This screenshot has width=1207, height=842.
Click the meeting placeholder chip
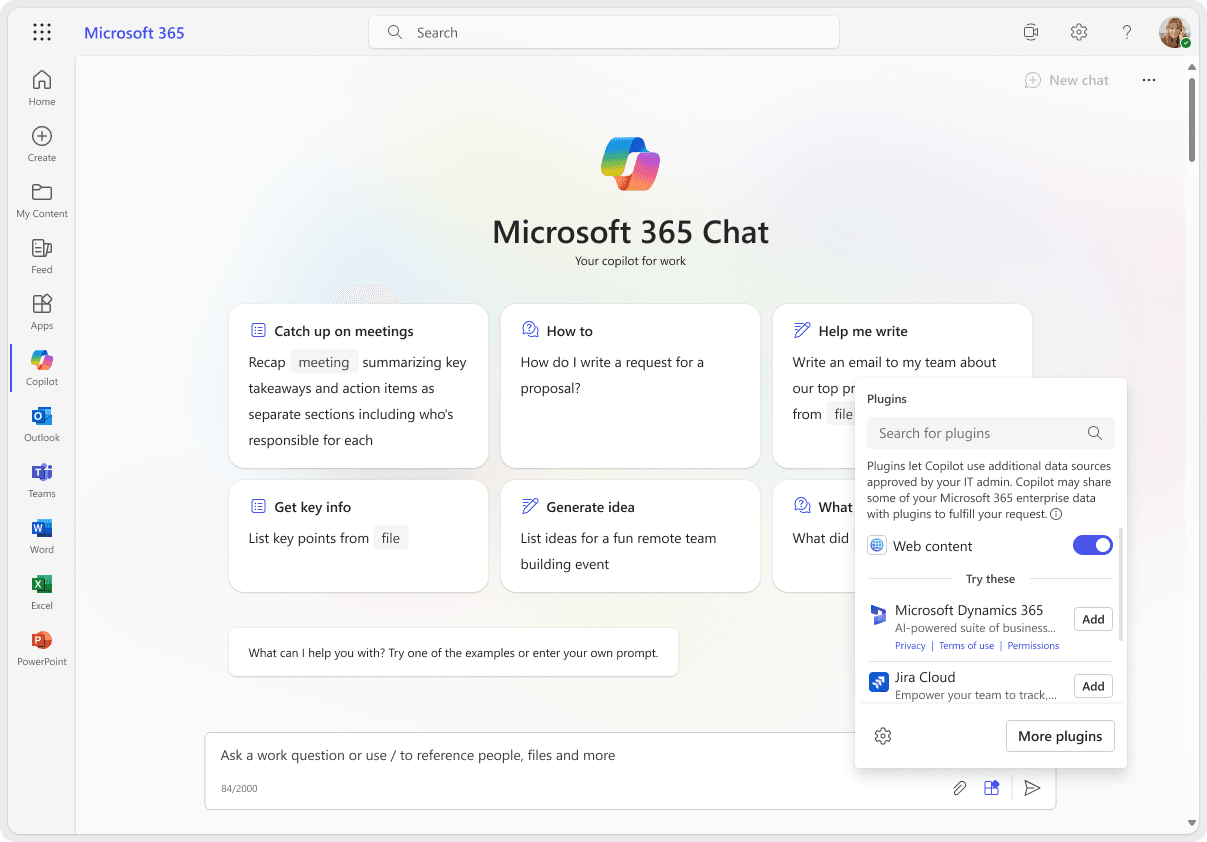coord(324,362)
